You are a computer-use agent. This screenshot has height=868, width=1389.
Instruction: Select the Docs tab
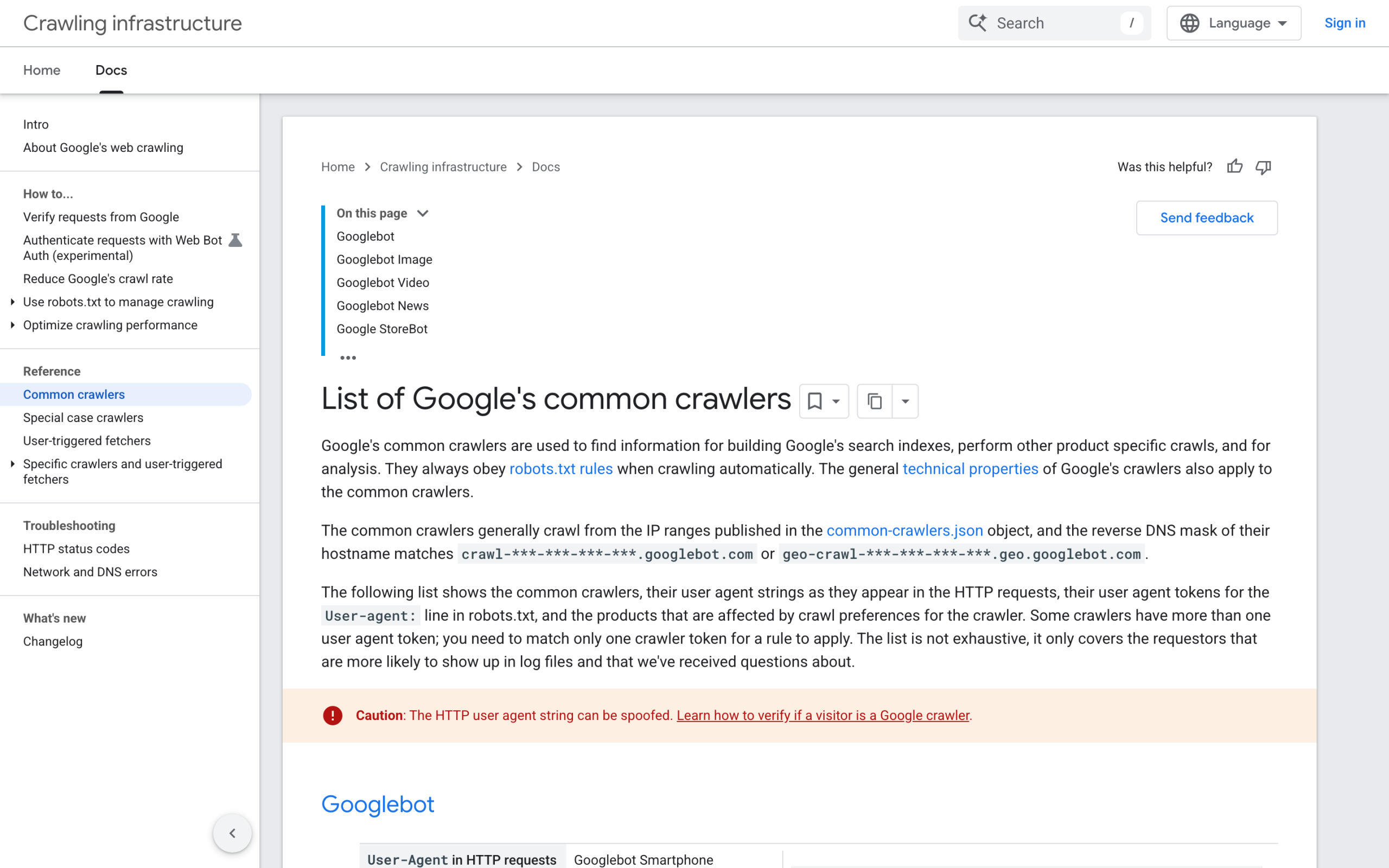coord(111,70)
